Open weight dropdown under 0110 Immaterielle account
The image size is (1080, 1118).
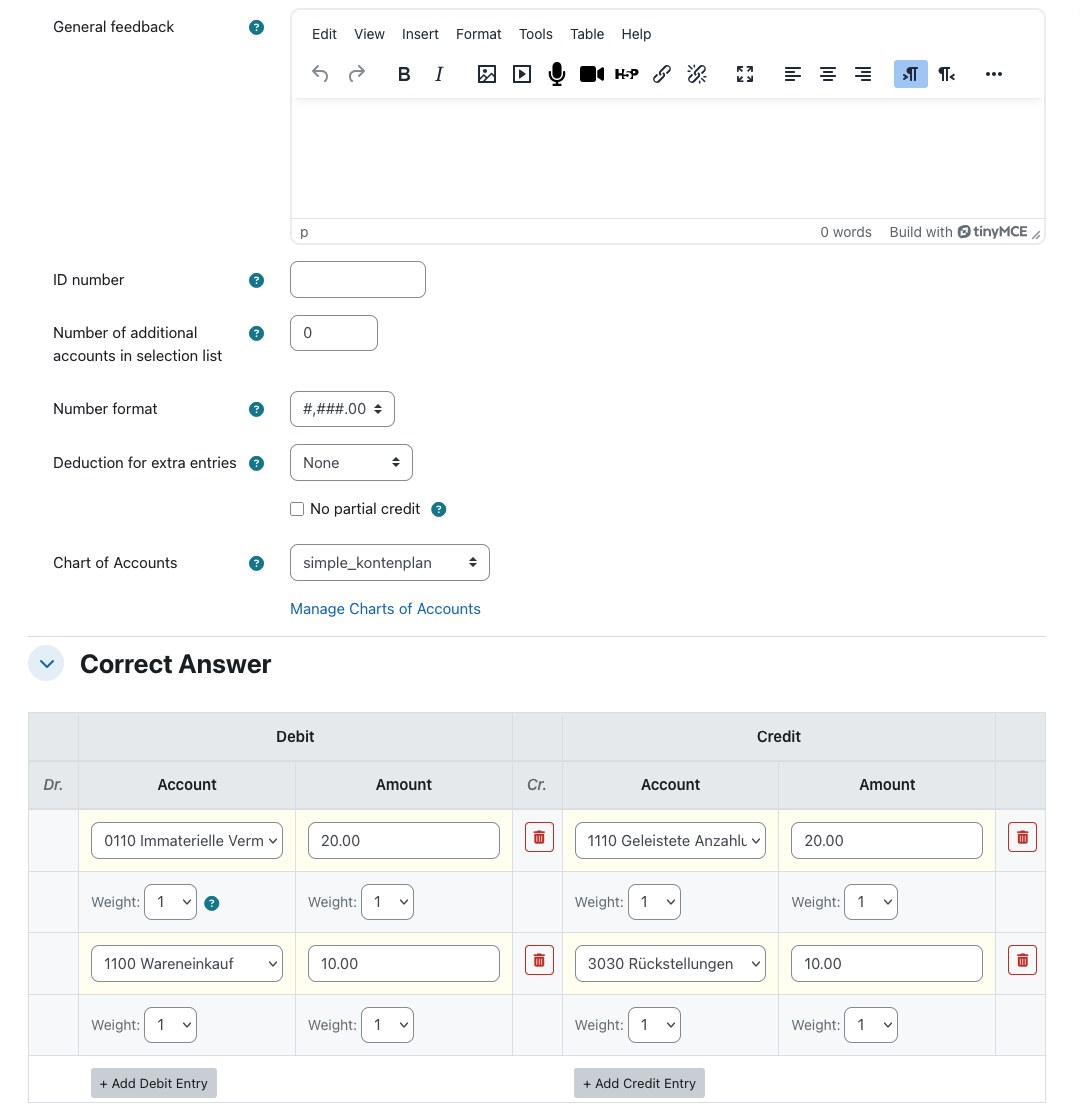coord(170,902)
